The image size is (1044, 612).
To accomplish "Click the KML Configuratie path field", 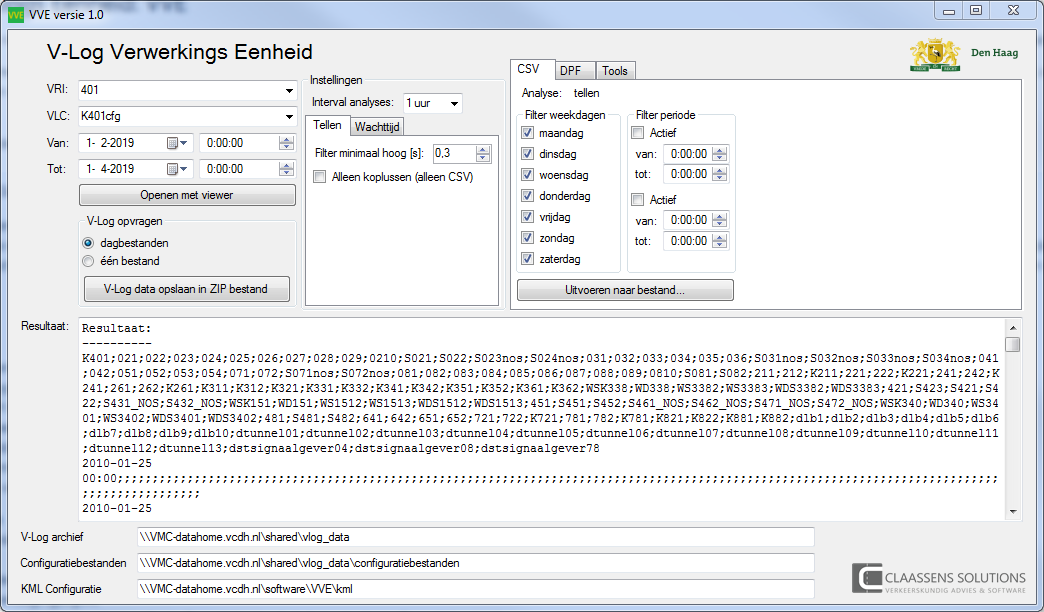I will (475, 589).
